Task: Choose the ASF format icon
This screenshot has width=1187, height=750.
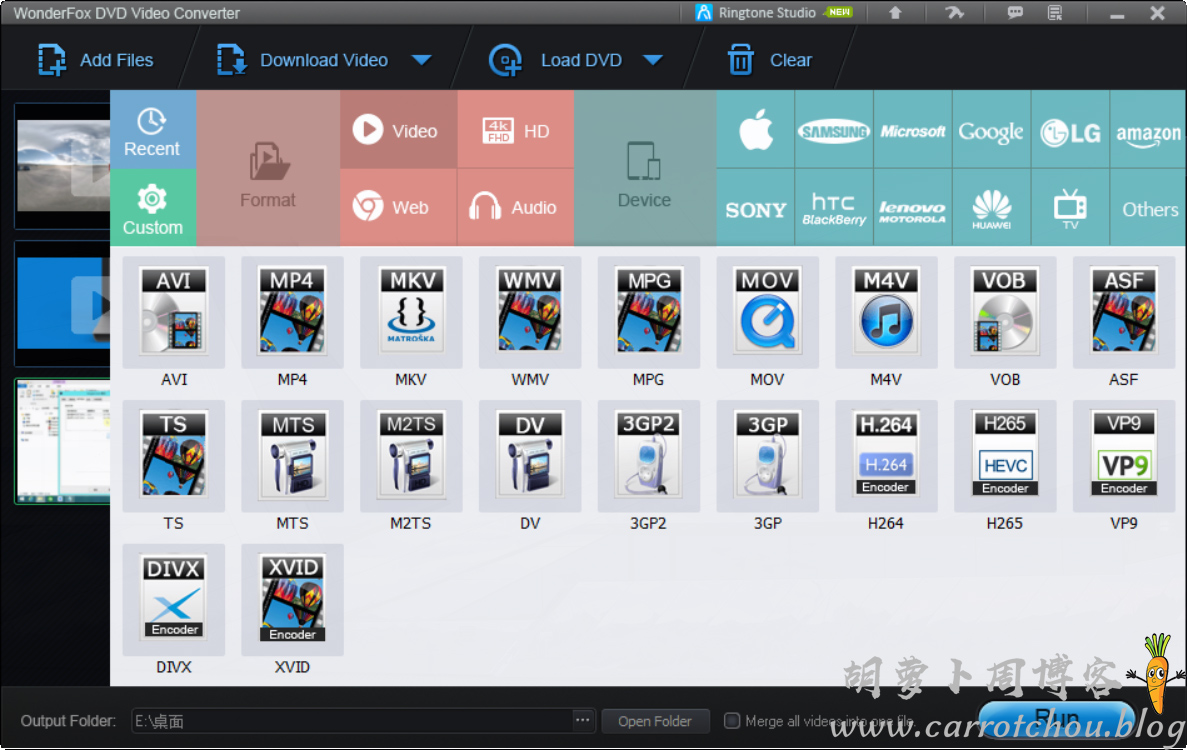Action: (x=1124, y=313)
